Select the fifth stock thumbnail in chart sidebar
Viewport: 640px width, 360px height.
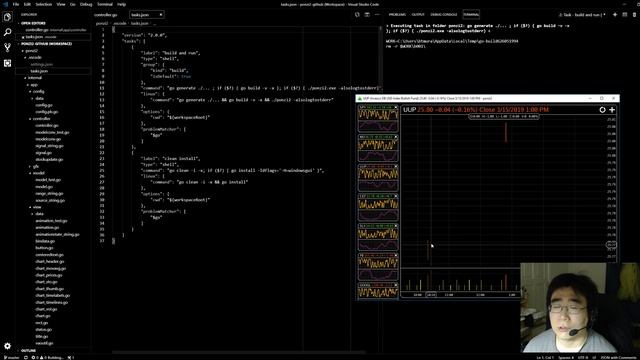[x=378, y=237]
